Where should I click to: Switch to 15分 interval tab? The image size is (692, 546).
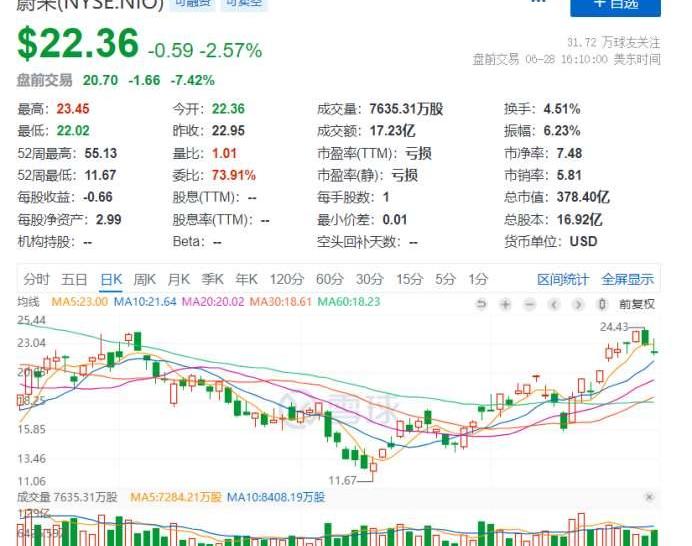click(409, 279)
